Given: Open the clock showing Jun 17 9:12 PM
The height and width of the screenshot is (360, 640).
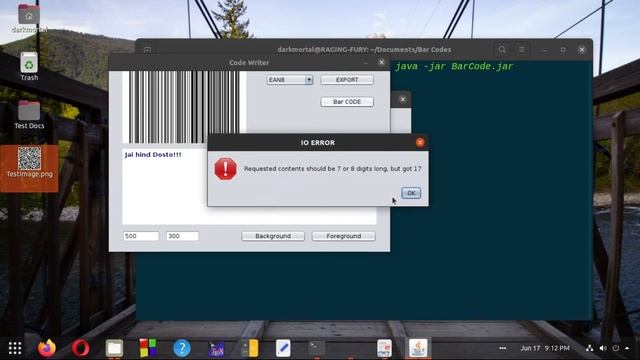Looking at the screenshot, I should point(545,348).
